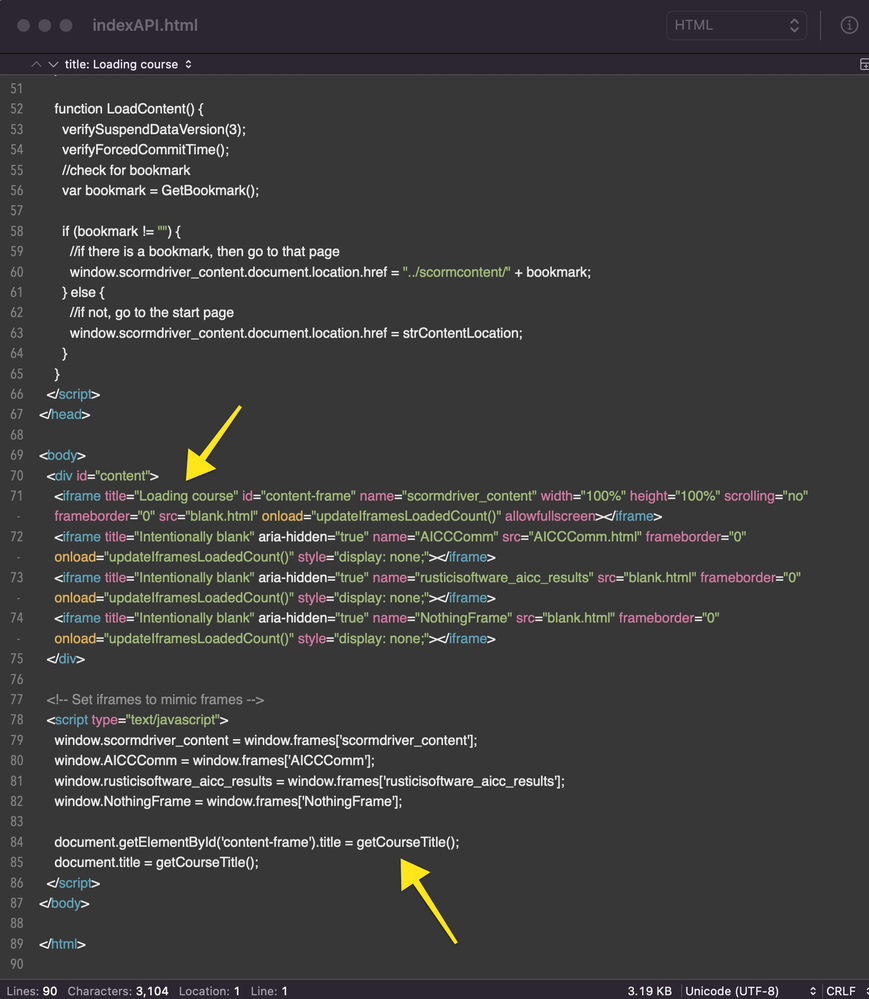Click line number 70 in gutter
Screen dimensions: 869x999
coord(16,476)
